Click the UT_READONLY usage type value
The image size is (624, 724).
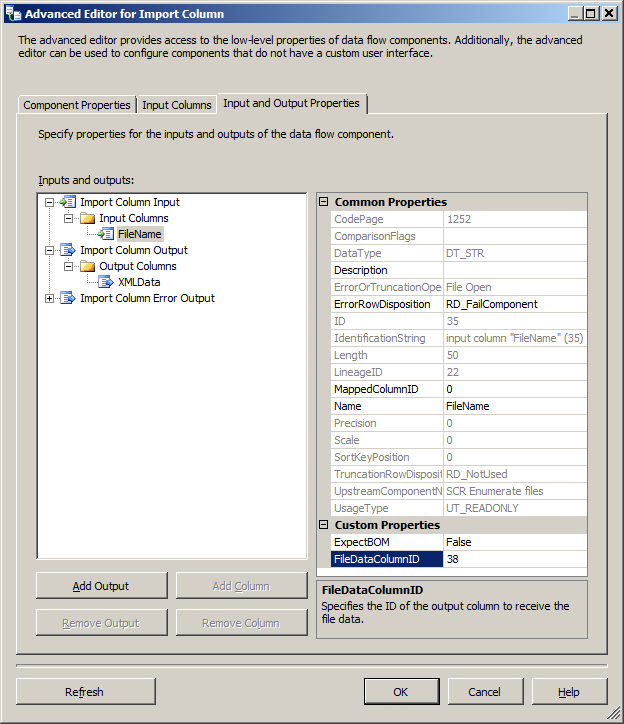[x=515, y=508]
